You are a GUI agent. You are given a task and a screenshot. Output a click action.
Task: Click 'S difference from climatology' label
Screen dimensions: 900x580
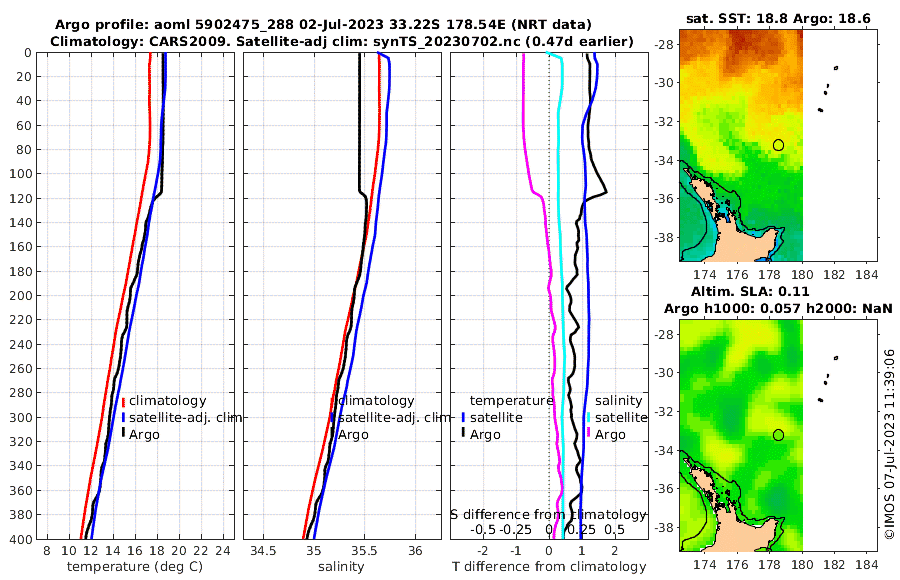click(549, 515)
